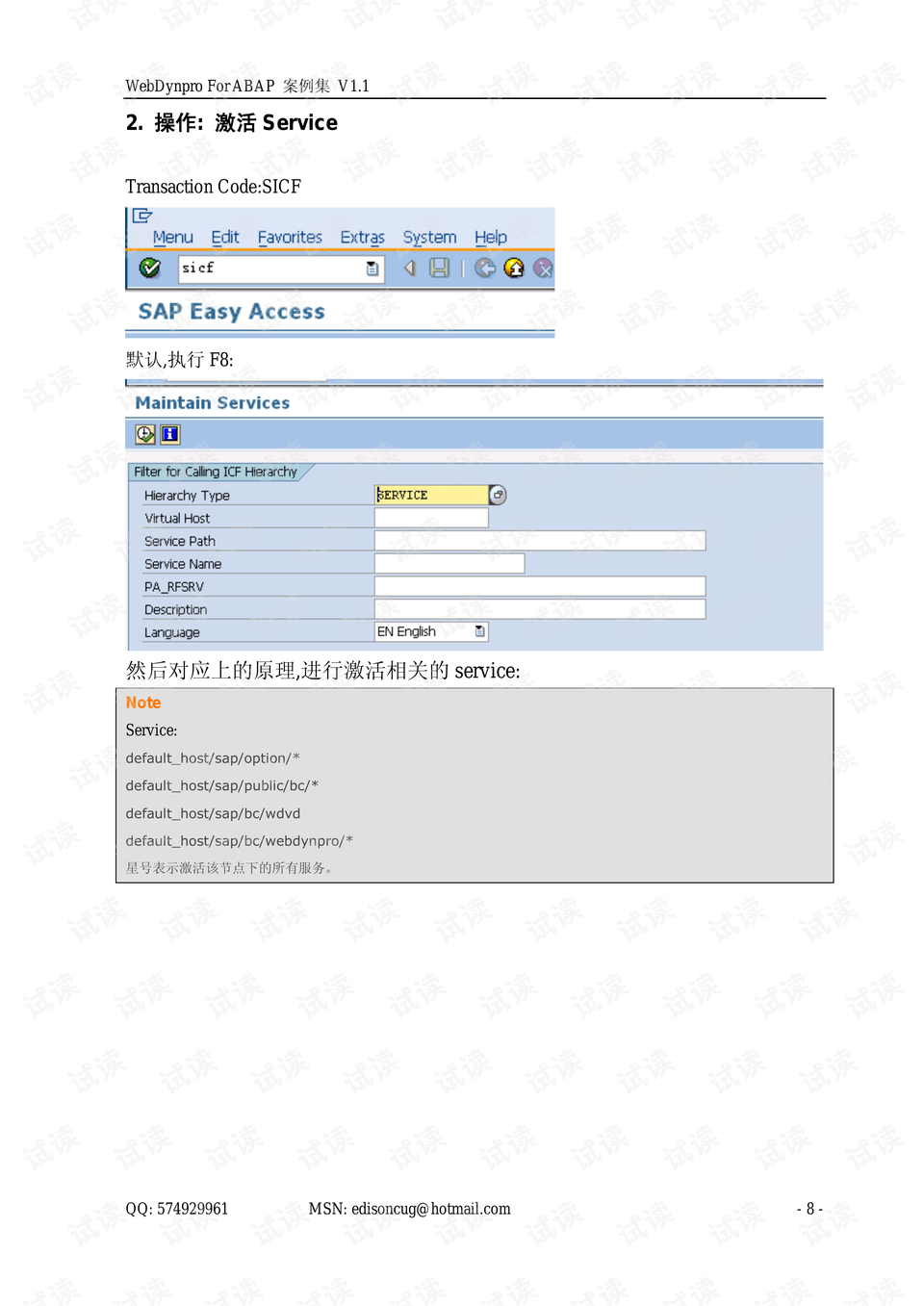The image size is (924, 1306).
Task: Open the Edit menu
Action: tap(225, 237)
